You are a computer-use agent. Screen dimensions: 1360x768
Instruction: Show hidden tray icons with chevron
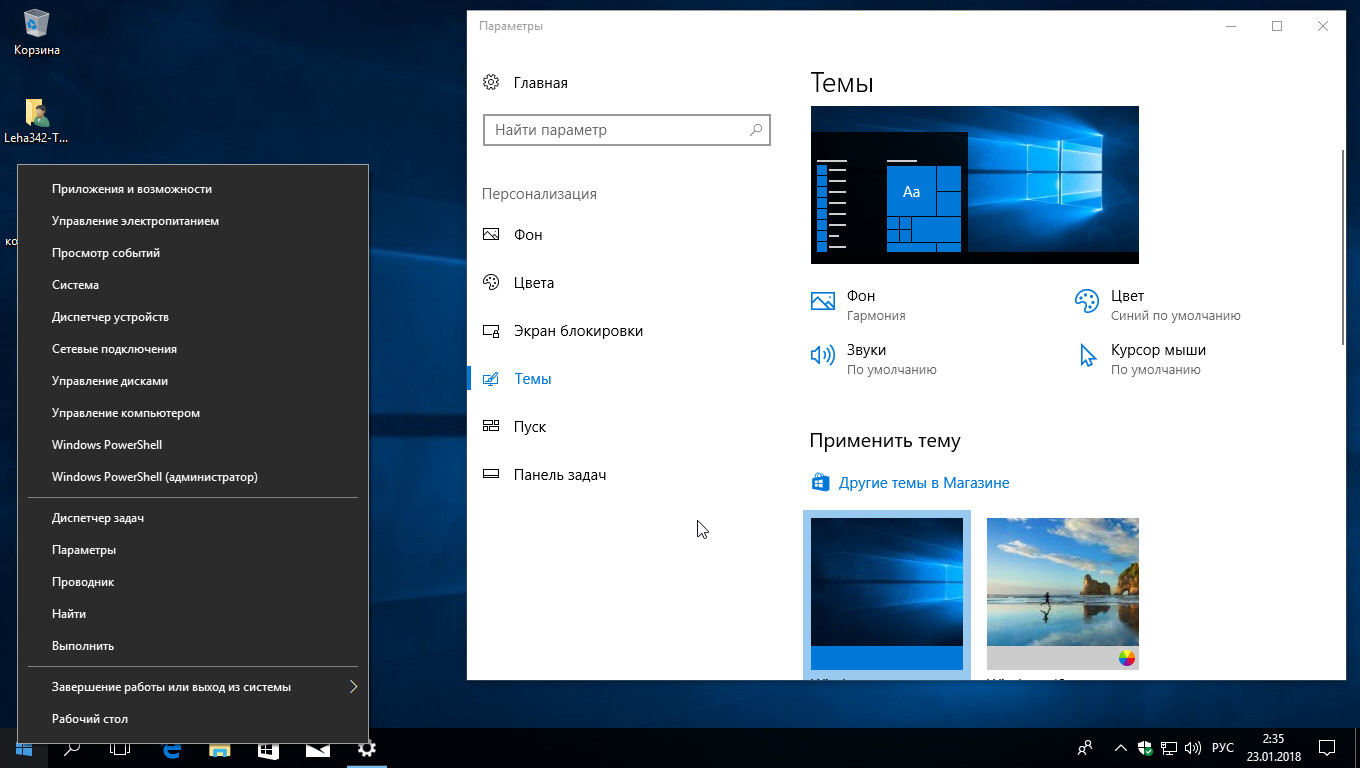pyautogui.click(x=1120, y=748)
